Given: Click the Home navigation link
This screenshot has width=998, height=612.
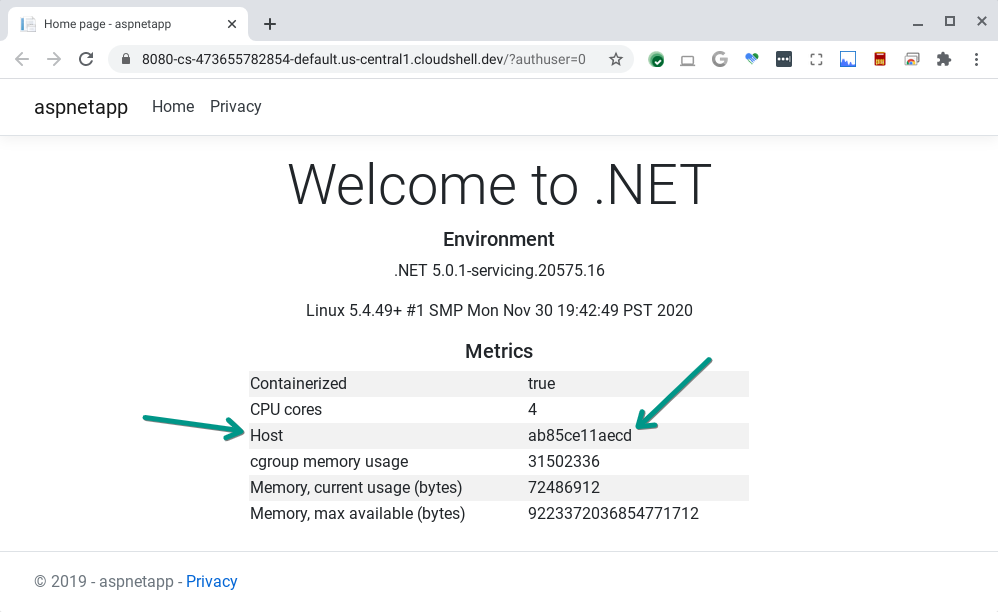Looking at the screenshot, I should 173,107.
